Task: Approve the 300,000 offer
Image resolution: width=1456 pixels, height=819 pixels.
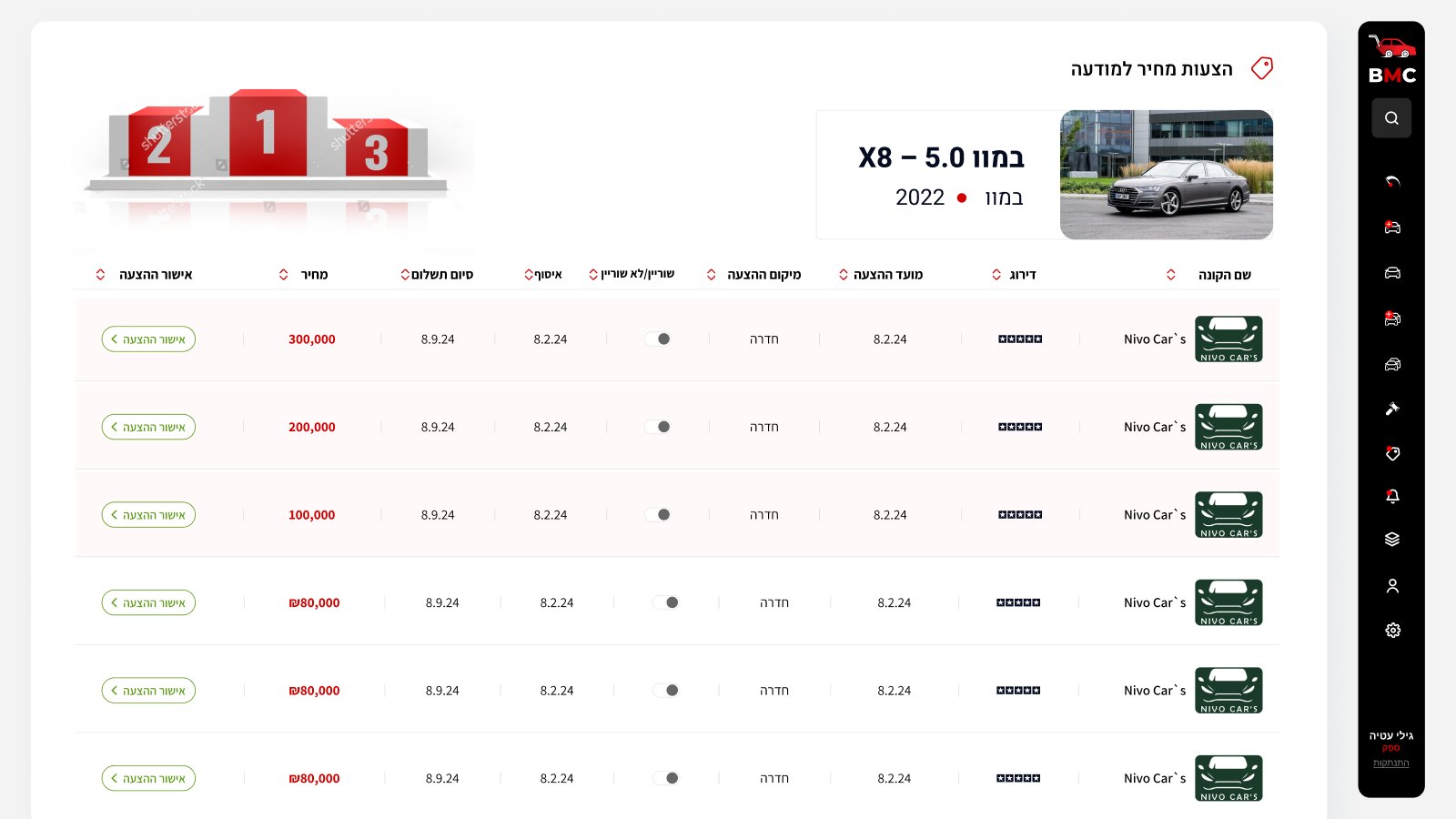Action: [x=148, y=339]
